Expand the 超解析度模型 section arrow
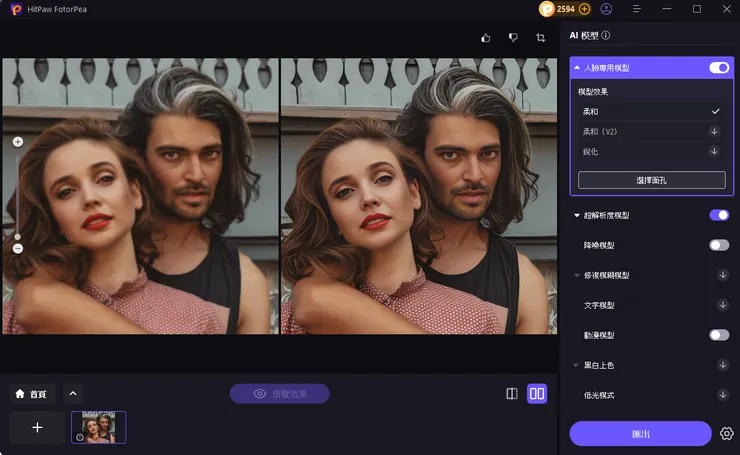 tap(577, 215)
